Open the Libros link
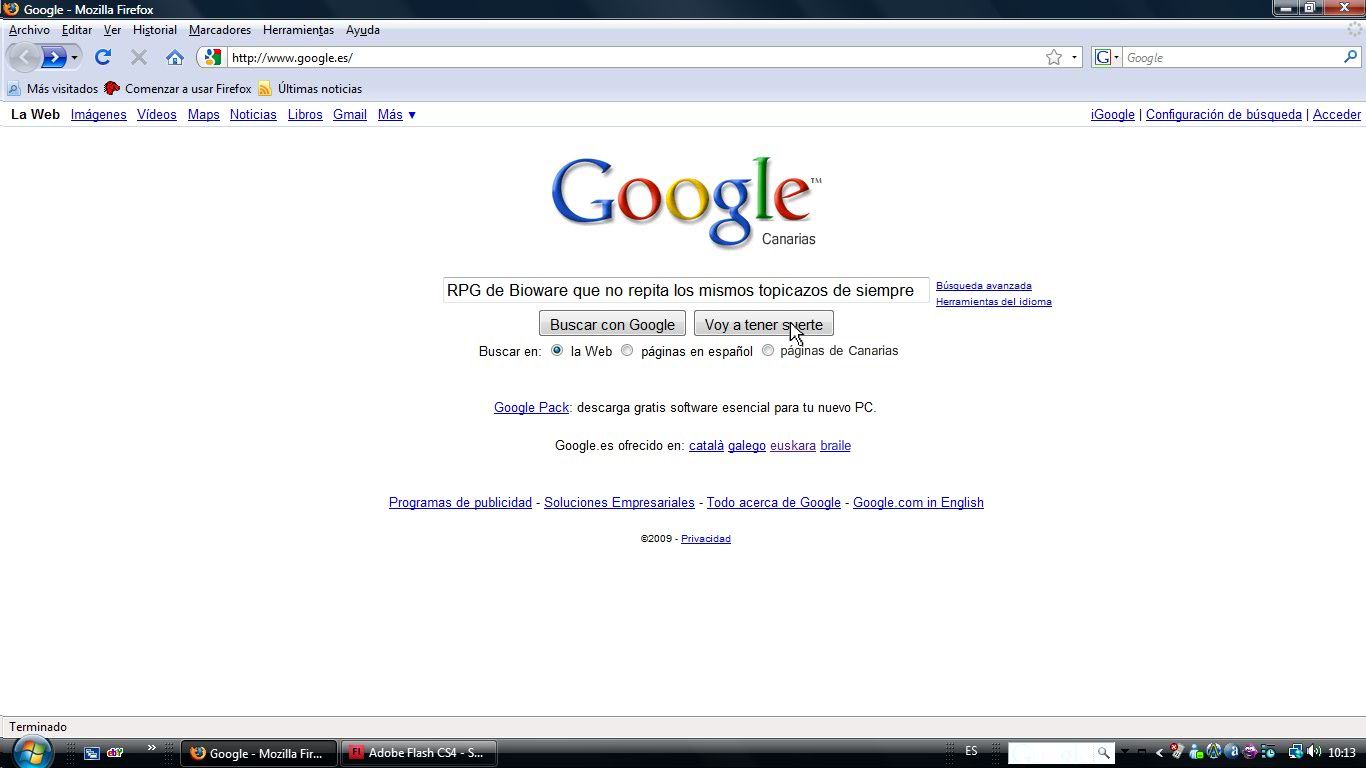The width and height of the screenshot is (1366, 768). point(305,115)
